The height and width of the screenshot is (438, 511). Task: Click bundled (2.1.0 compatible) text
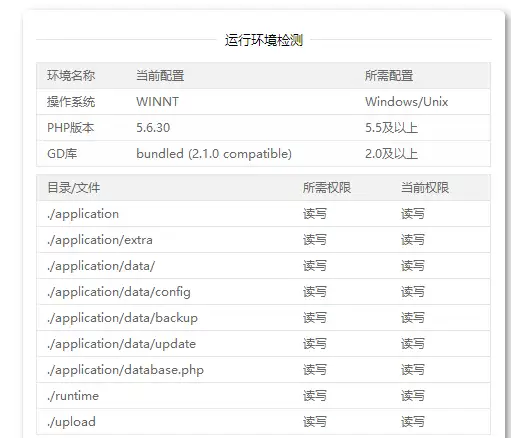click(214, 154)
